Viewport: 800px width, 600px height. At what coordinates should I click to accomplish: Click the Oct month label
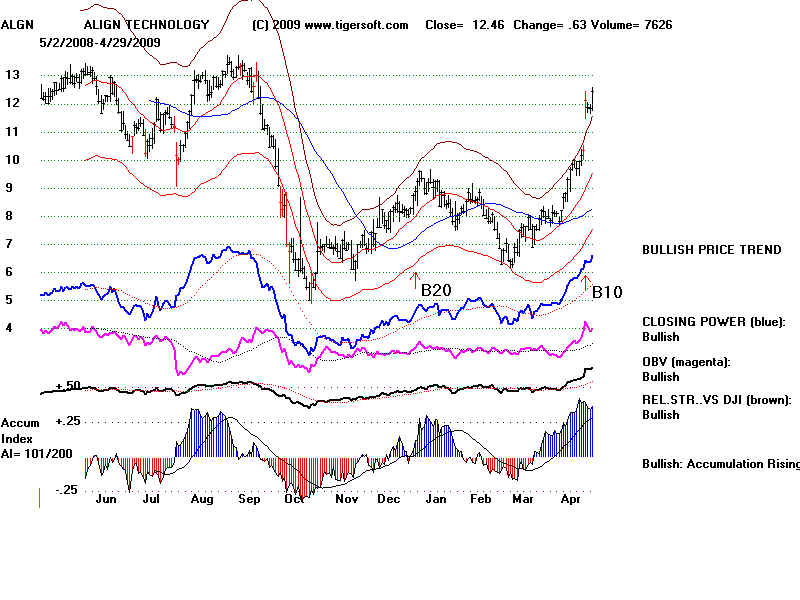tap(294, 499)
